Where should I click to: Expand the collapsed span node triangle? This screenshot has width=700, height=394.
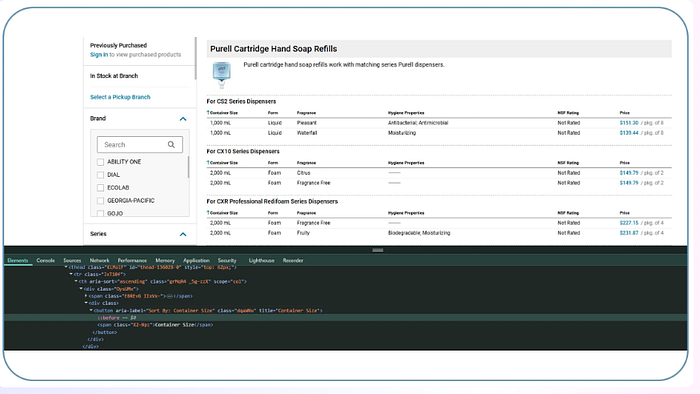[86, 296]
